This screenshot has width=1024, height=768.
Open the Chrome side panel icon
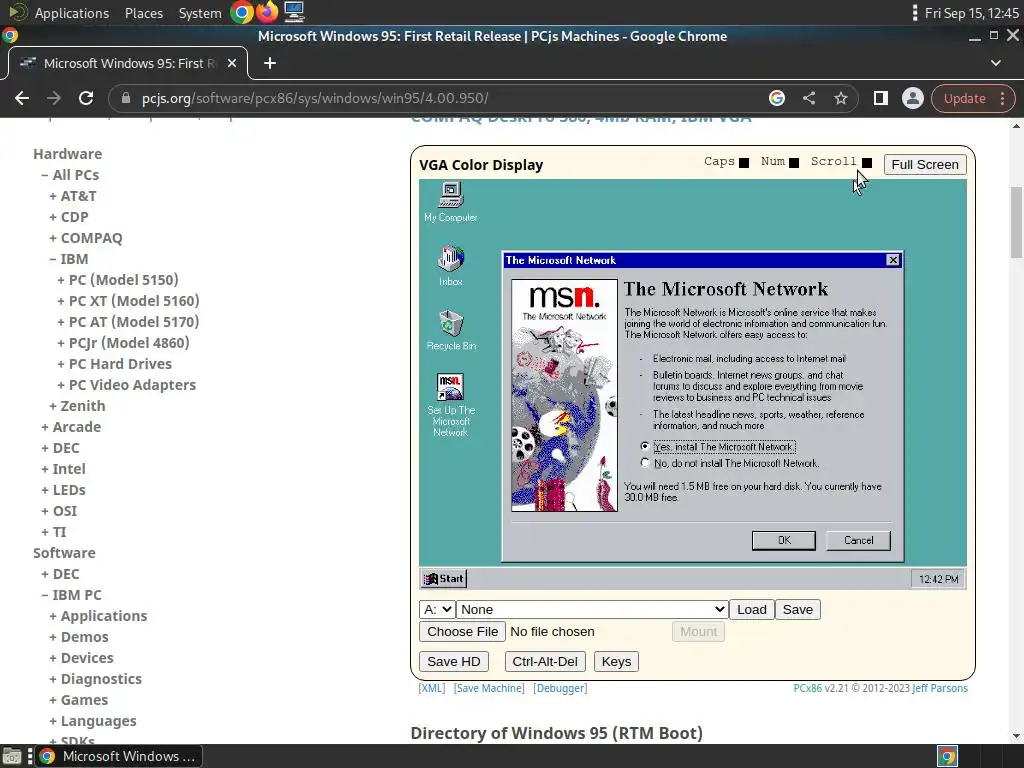(x=880, y=99)
